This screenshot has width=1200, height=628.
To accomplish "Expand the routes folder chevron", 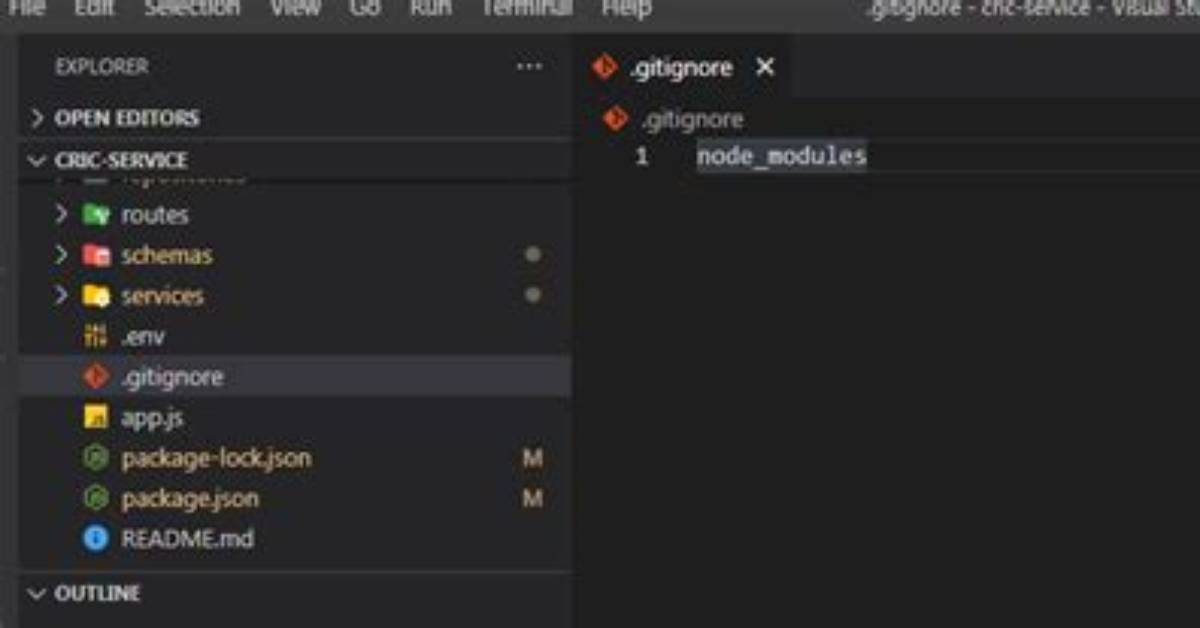I will [62, 214].
